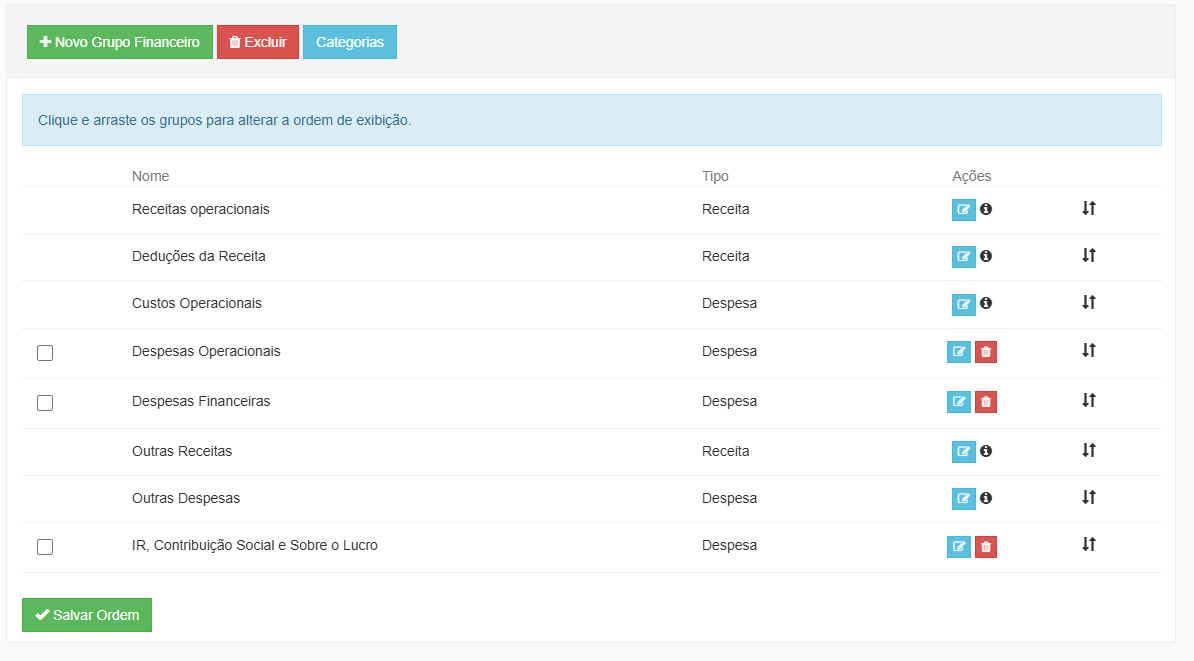The image size is (1194, 661).
Task: Select the Despesas Financeiras checkbox
Action: click(x=45, y=403)
